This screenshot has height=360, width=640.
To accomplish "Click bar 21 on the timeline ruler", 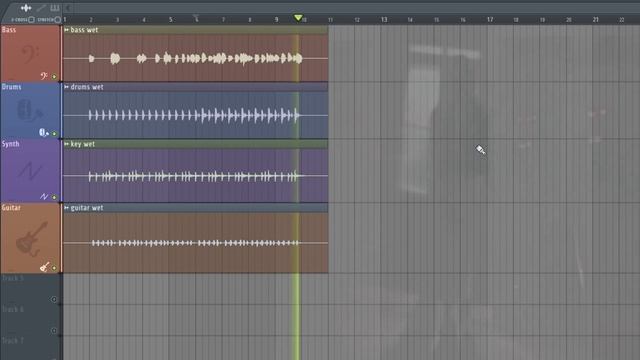I will point(596,20).
